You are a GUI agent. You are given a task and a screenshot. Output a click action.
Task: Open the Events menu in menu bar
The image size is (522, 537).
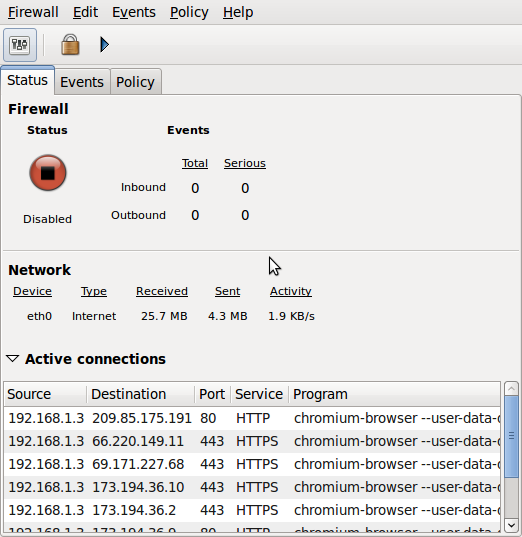(x=134, y=12)
